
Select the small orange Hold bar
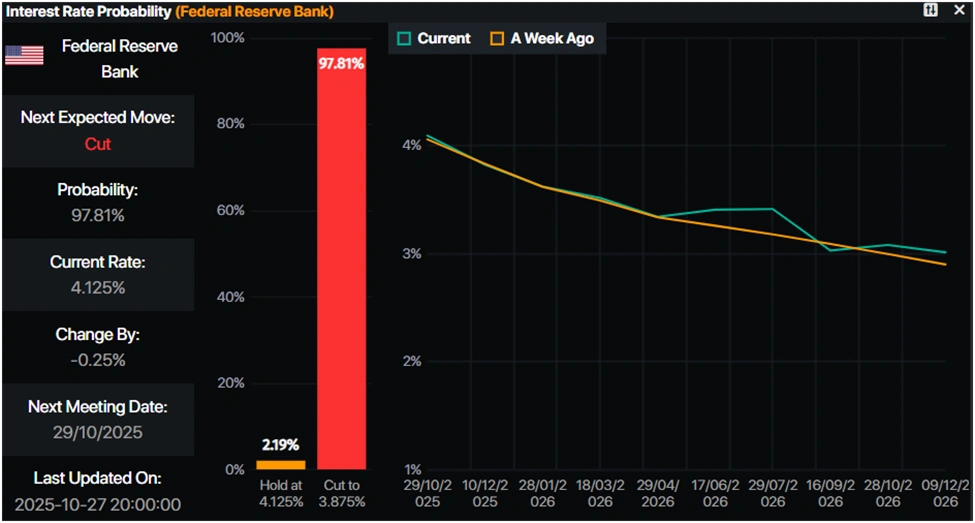(x=280, y=464)
